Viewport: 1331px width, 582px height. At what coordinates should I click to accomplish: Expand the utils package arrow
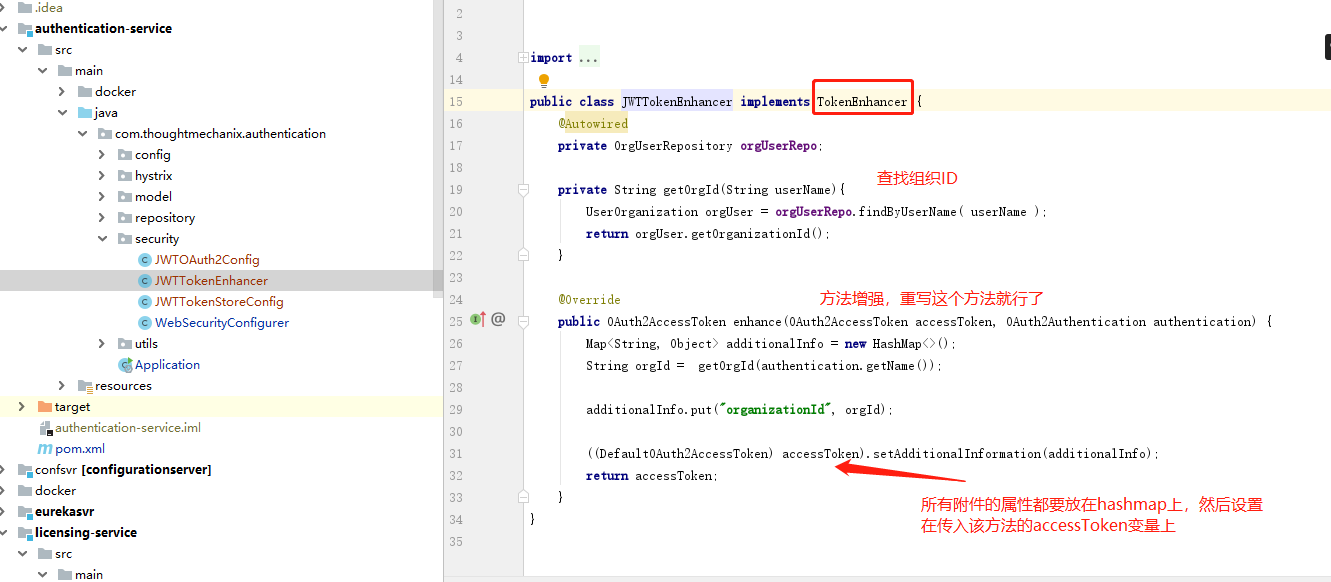(102, 344)
